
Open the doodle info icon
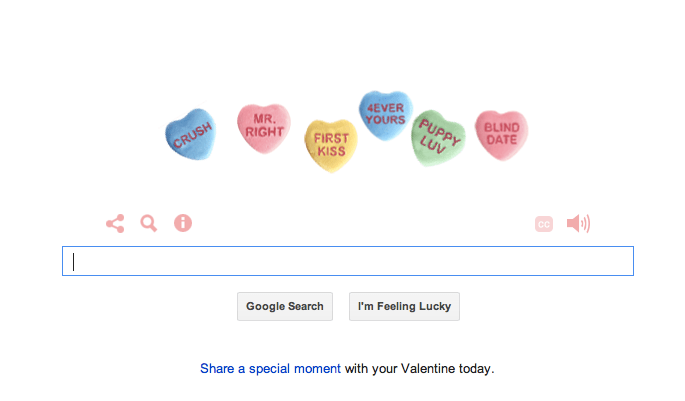click(x=183, y=223)
